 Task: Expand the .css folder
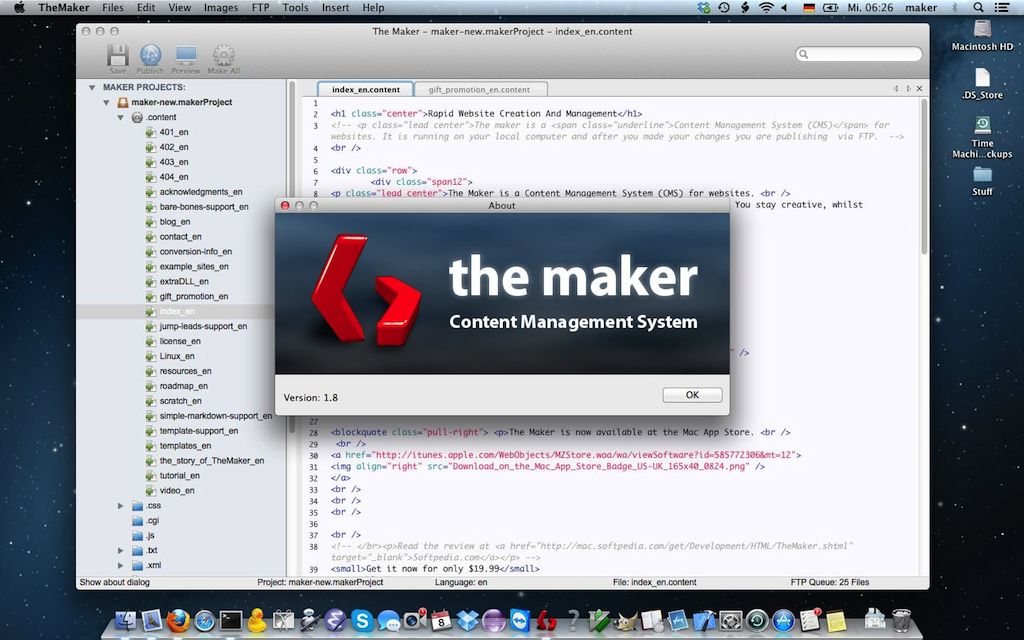point(121,505)
